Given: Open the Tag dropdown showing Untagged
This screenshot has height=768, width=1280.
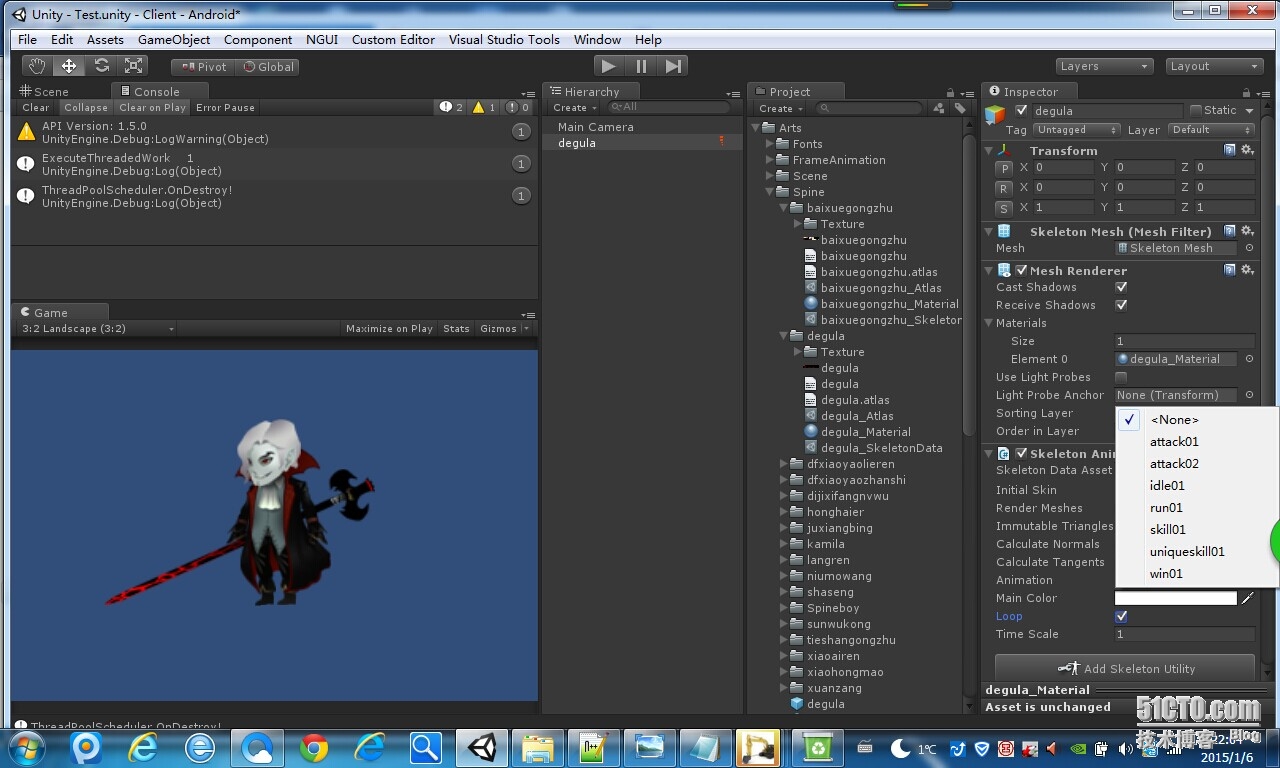Looking at the screenshot, I should pos(1076,130).
